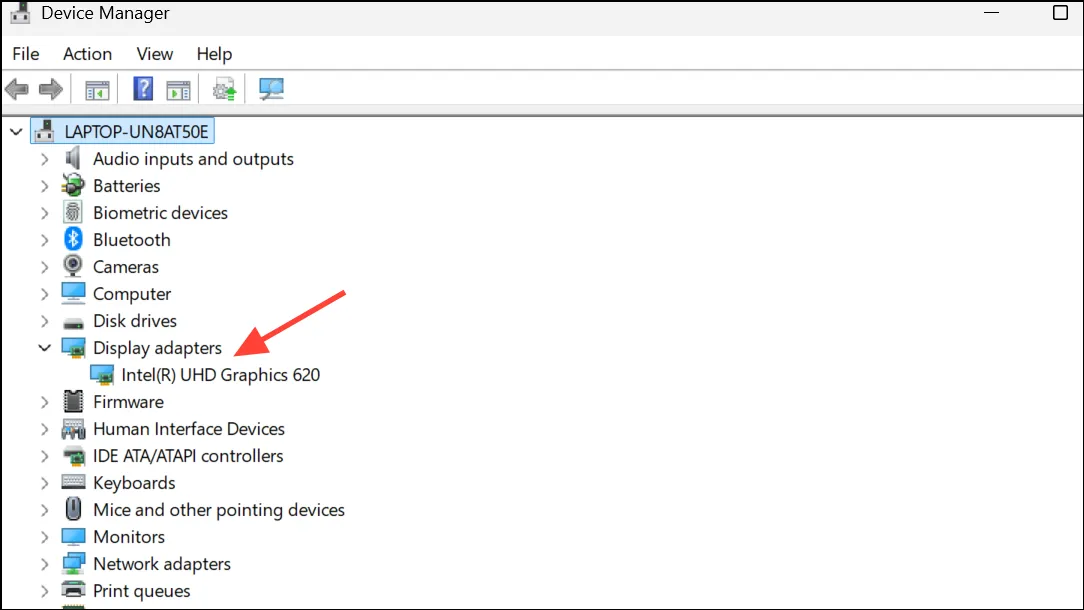This screenshot has height=610, width=1084.
Task: Click the Monitors icon
Action: coord(73,537)
